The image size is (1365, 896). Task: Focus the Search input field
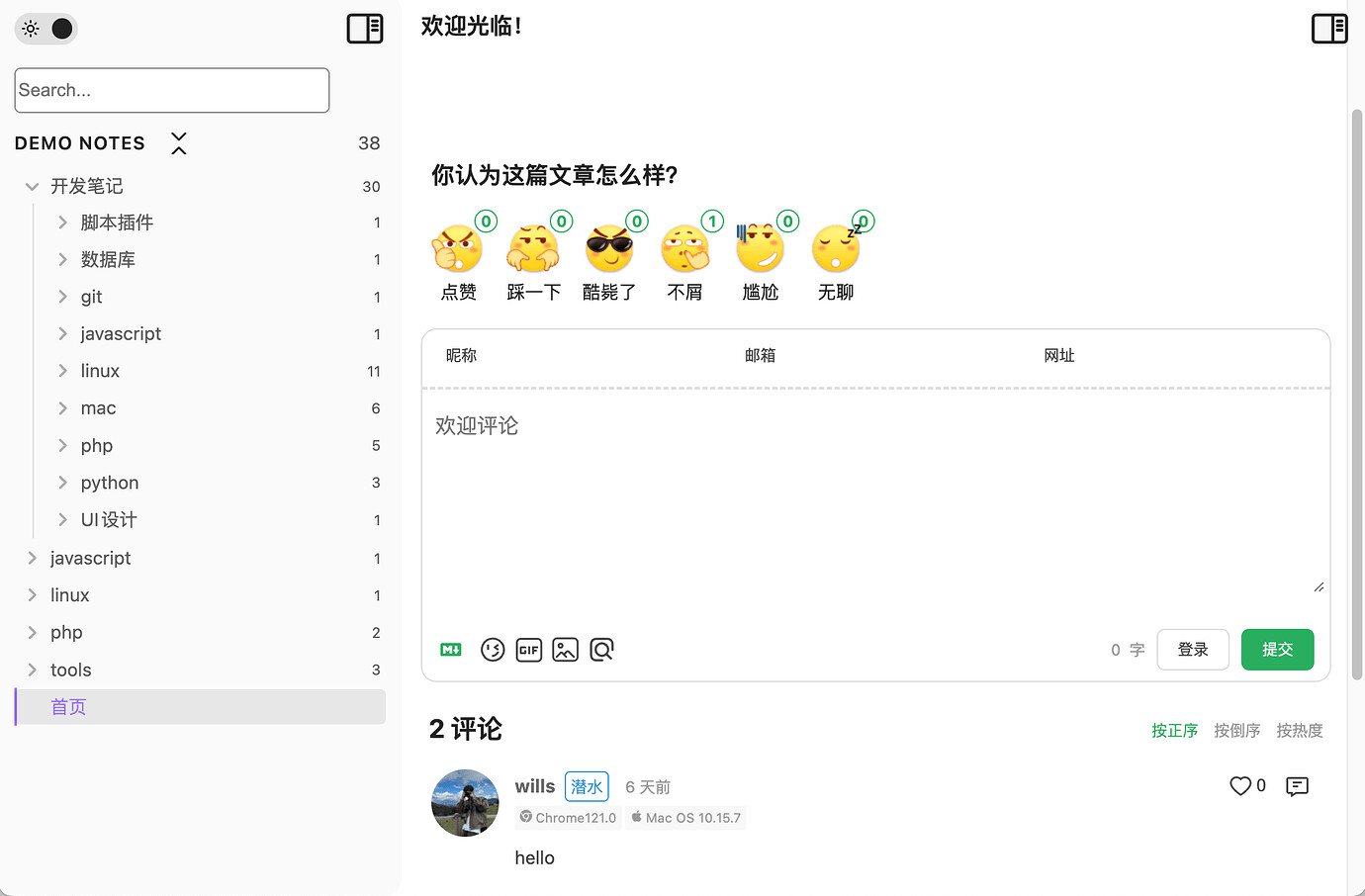coord(172,90)
